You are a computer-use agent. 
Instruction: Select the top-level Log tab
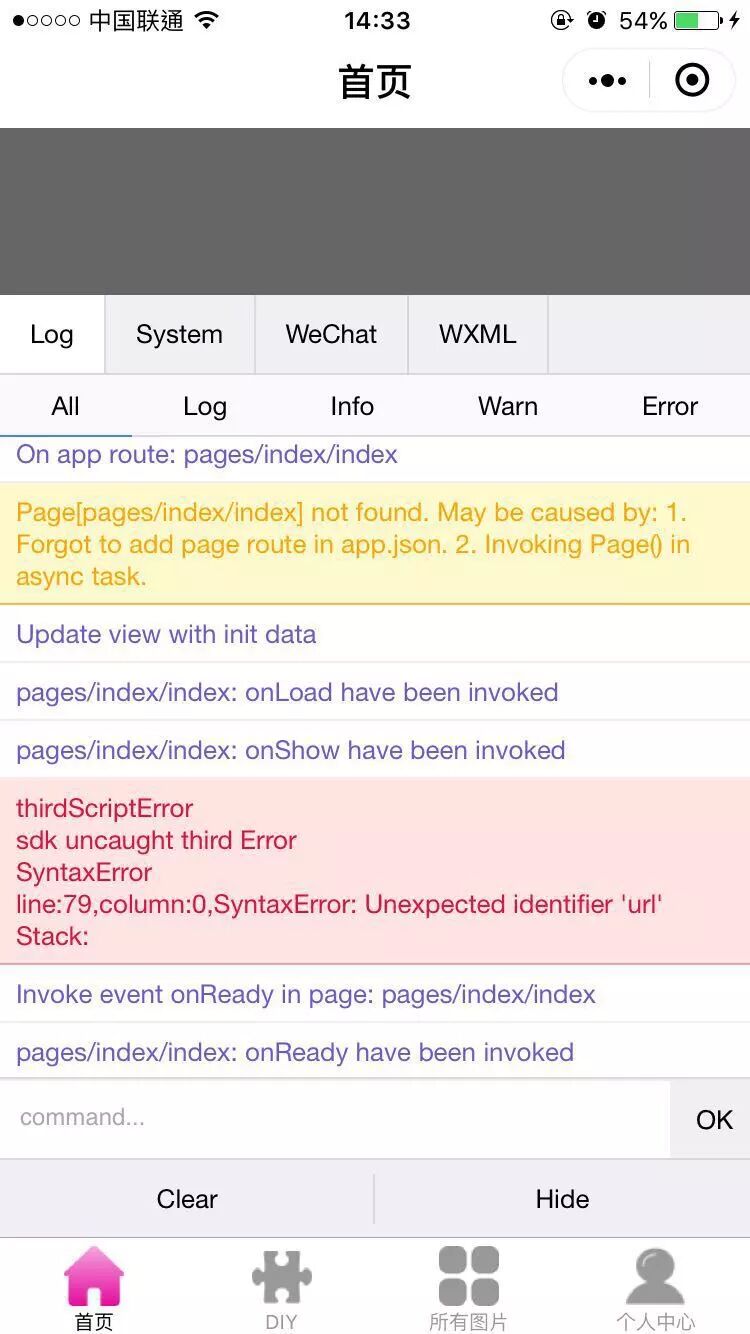52,334
